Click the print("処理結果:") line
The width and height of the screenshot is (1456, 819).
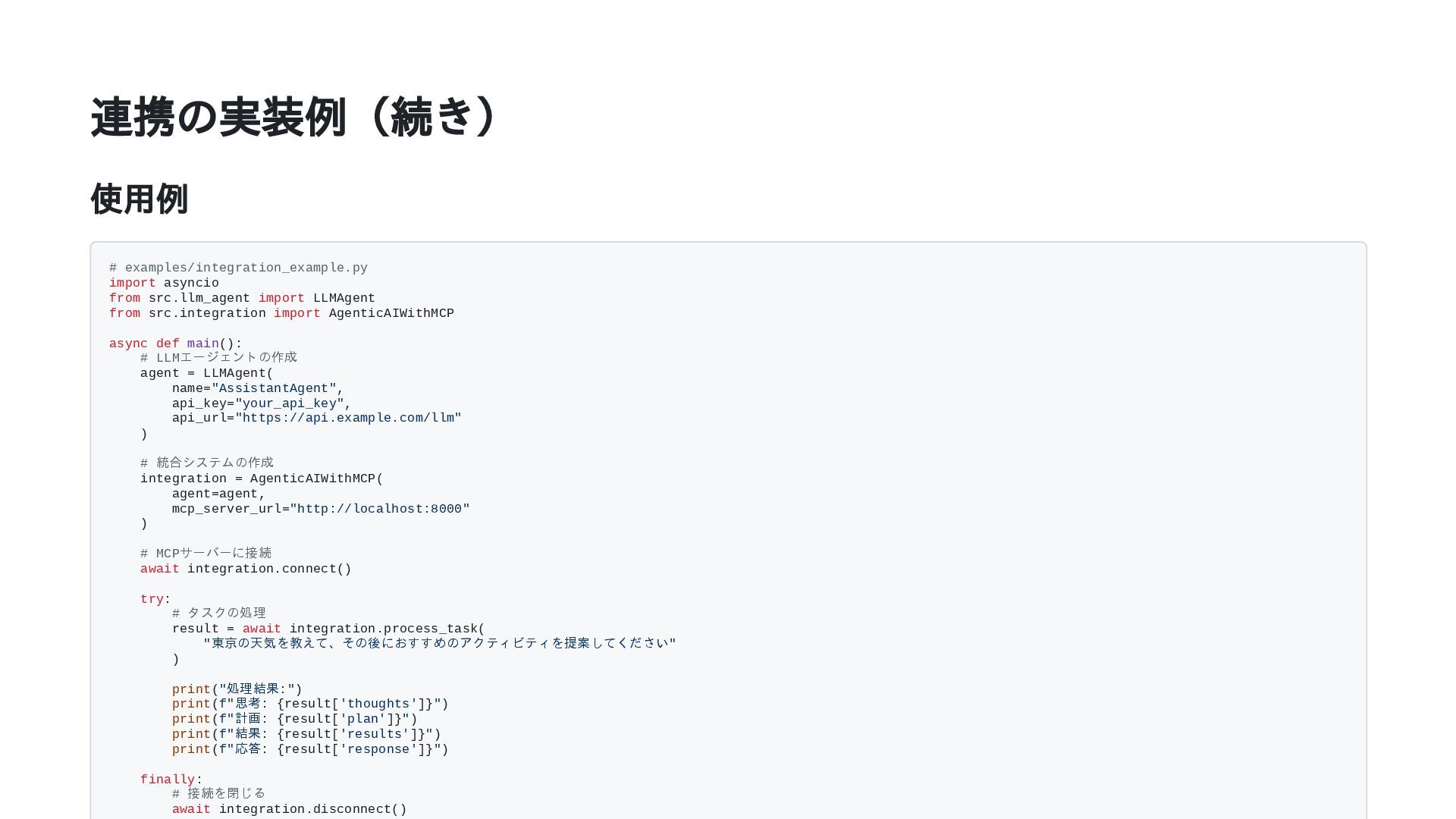[237, 689]
